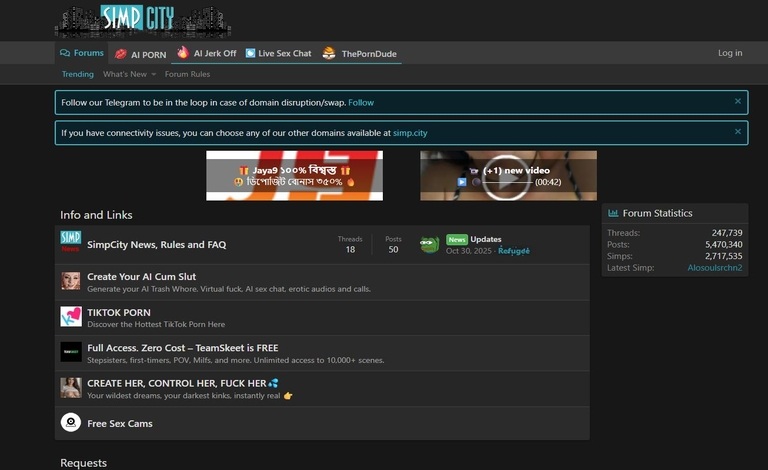This screenshot has width=768, height=470.
Task: Open the What's New link
Action: point(124,74)
